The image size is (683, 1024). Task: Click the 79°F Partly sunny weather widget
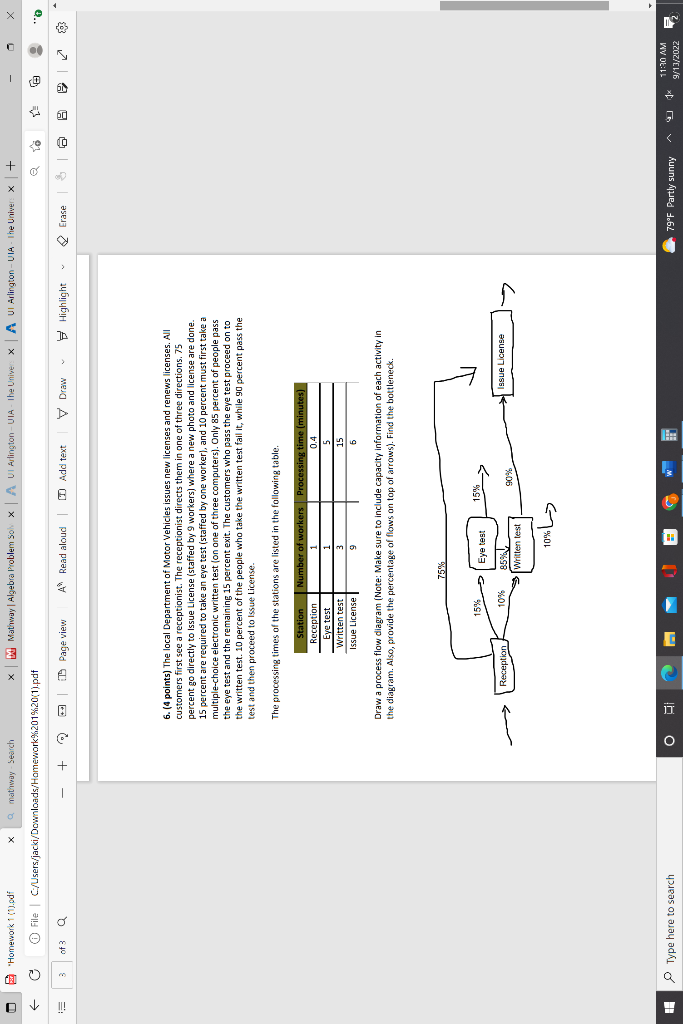(x=669, y=206)
